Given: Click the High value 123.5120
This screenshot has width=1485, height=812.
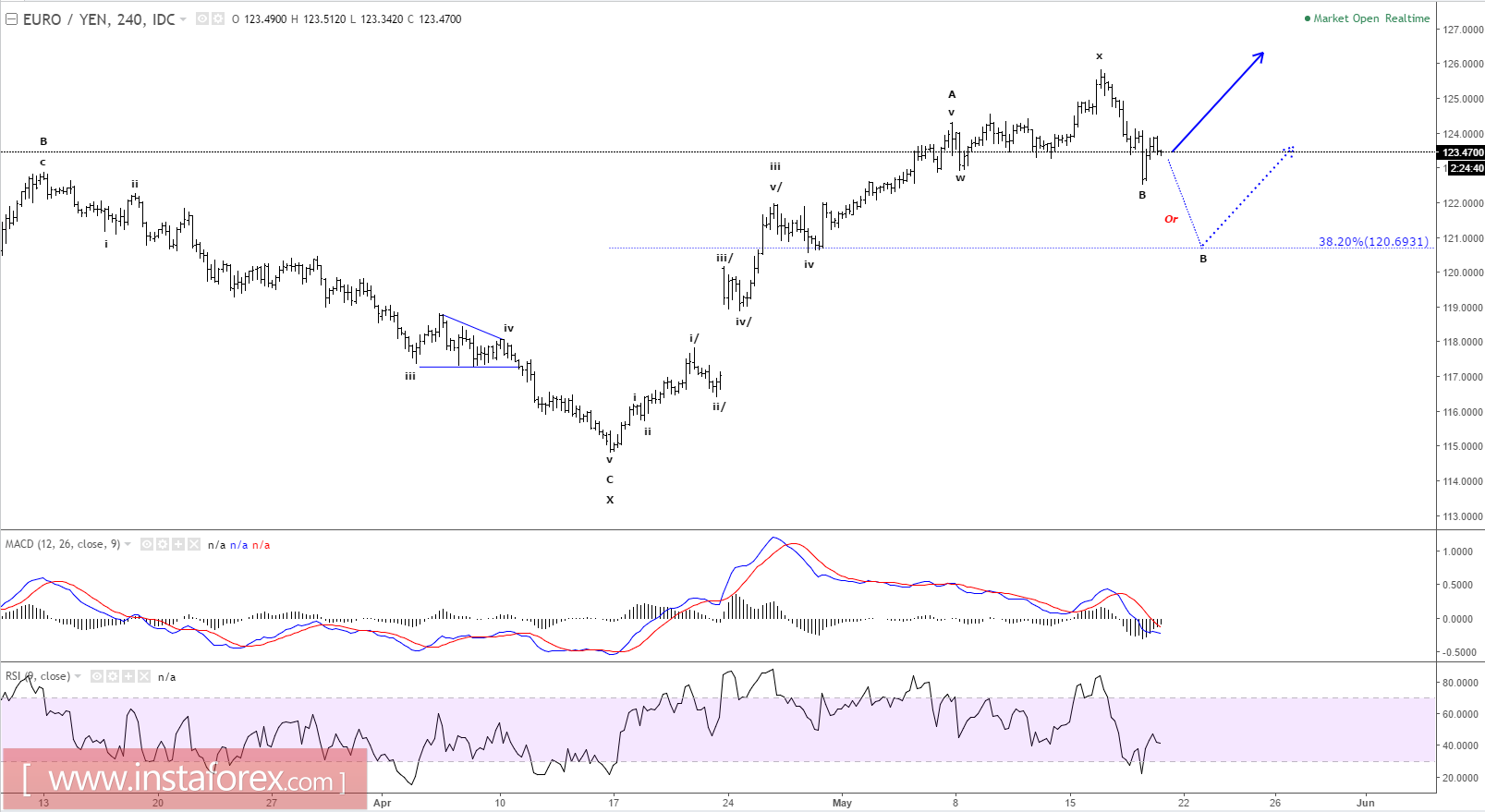Looking at the screenshot, I should (323, 19).
